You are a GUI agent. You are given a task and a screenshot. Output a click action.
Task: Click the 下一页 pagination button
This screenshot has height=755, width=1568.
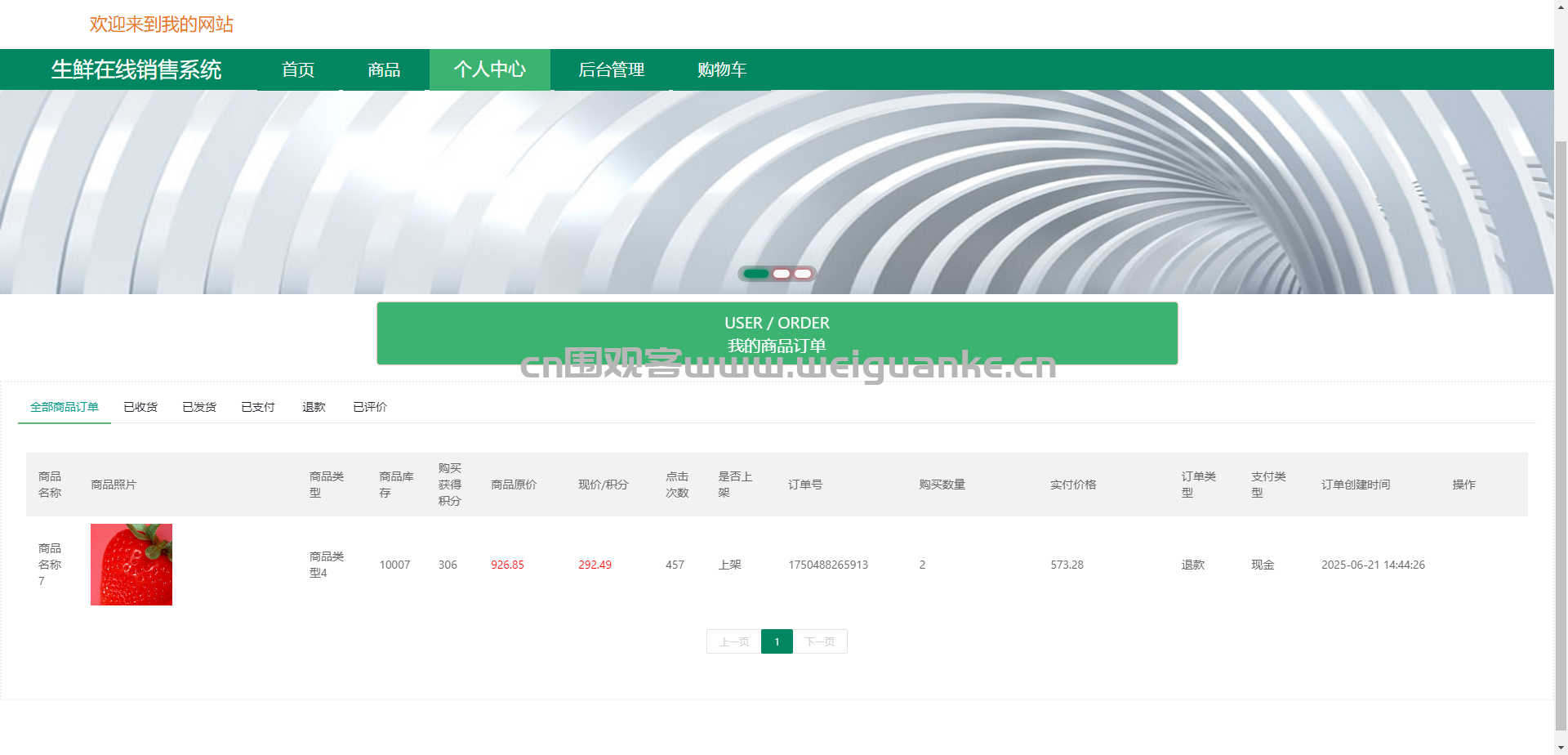[820, 641]
